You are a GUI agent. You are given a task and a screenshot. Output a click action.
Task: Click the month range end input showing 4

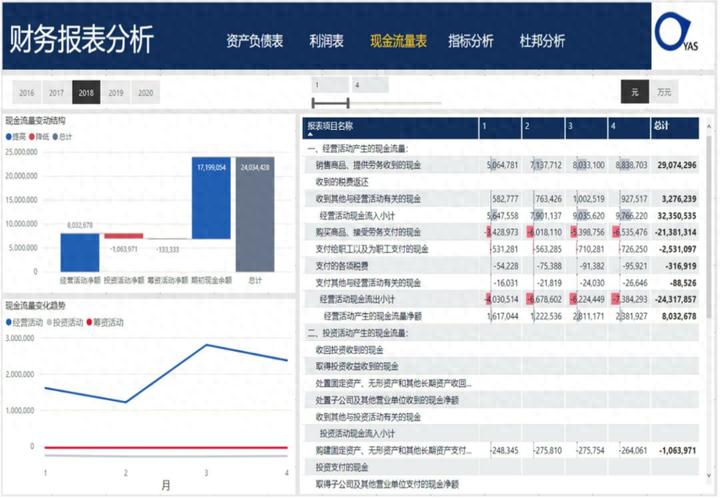click(x=370, y=85)
